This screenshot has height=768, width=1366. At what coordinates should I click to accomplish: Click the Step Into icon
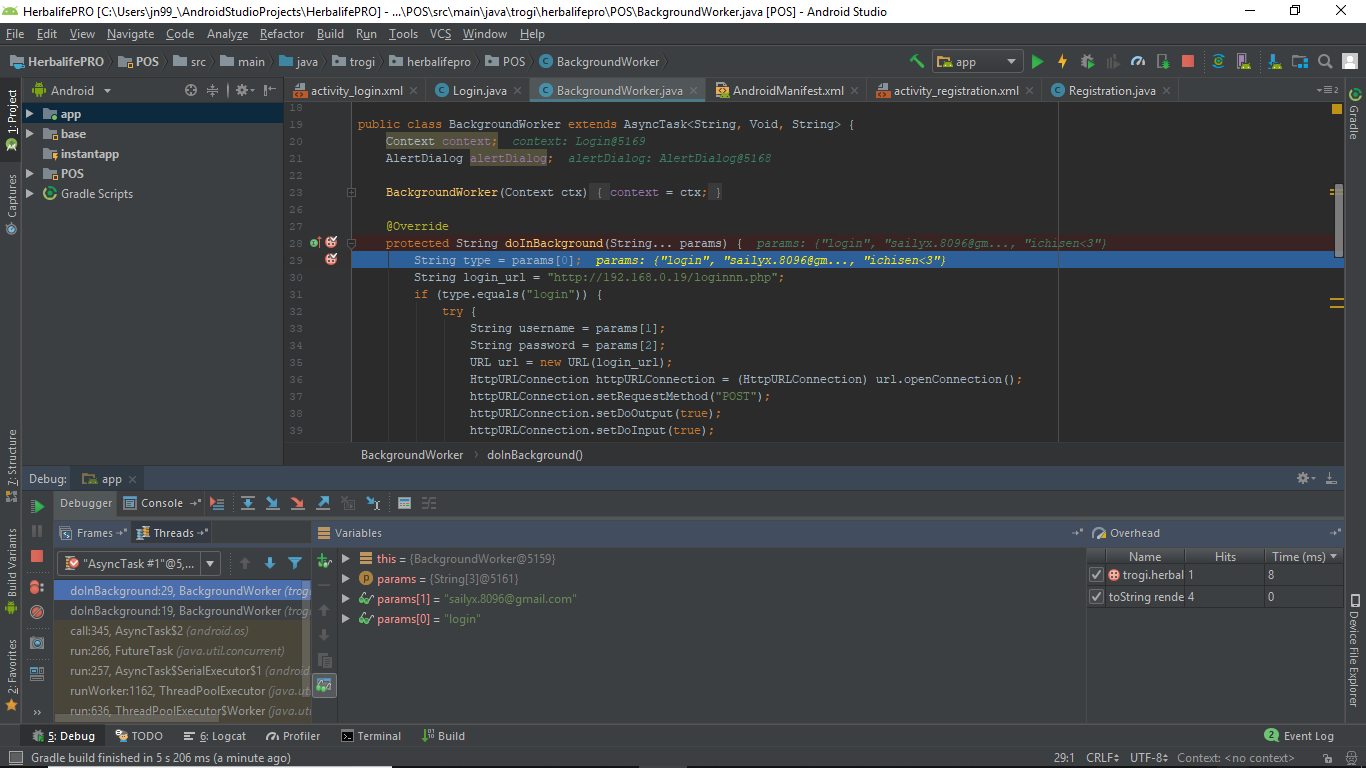[272, 503]
